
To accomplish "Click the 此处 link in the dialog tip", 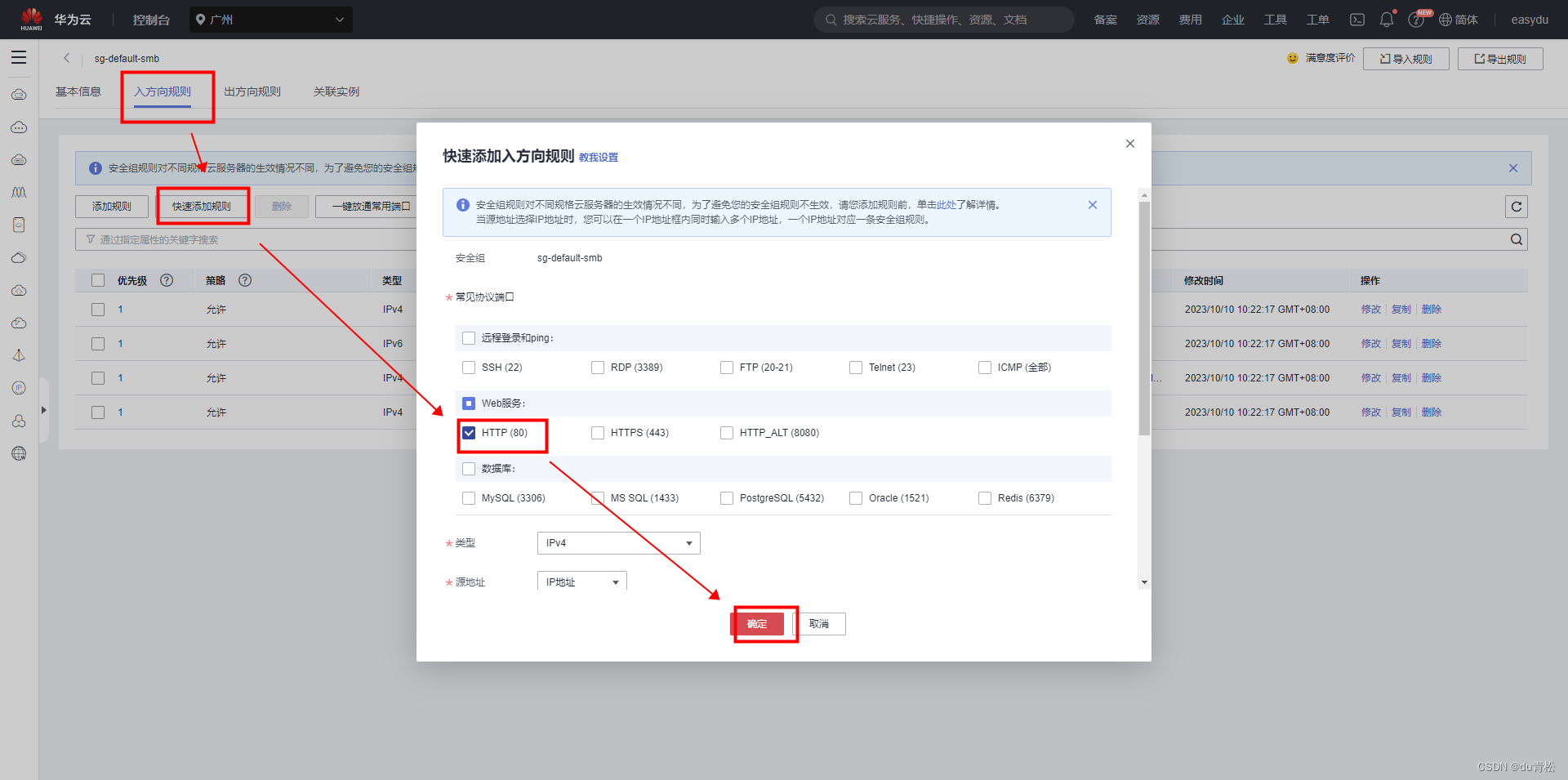I will (946, 205).
